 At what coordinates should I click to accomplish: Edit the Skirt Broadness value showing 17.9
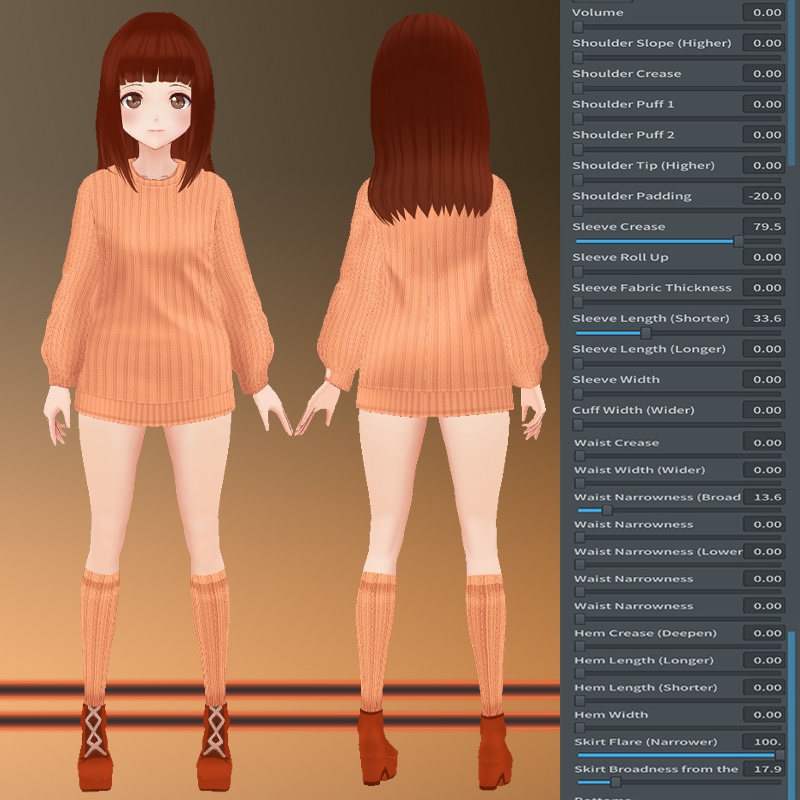765,769
